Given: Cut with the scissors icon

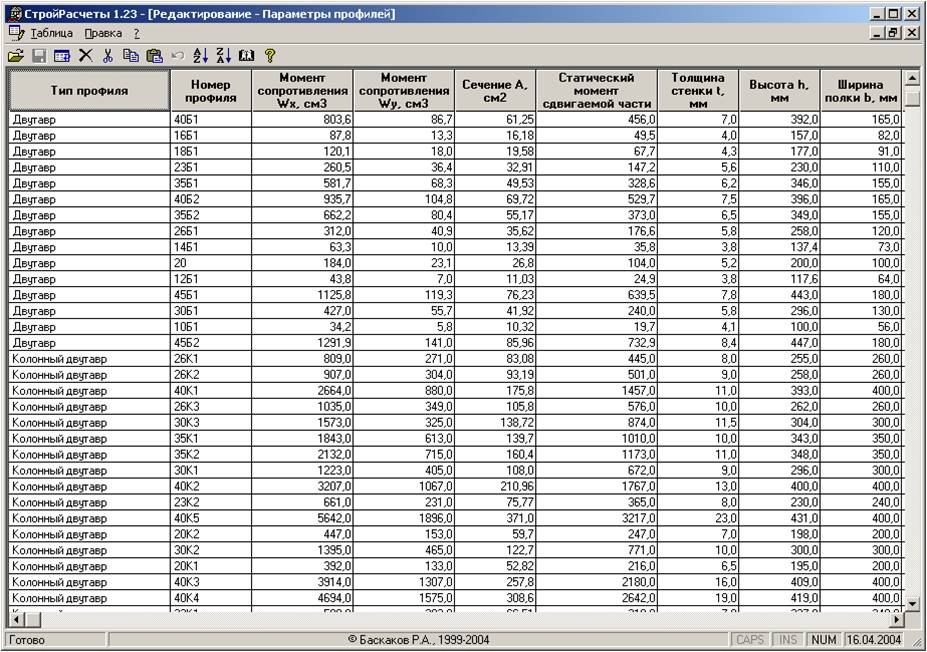Looking at the screenshot, I should pyautogui.click(x=108, y=56).
